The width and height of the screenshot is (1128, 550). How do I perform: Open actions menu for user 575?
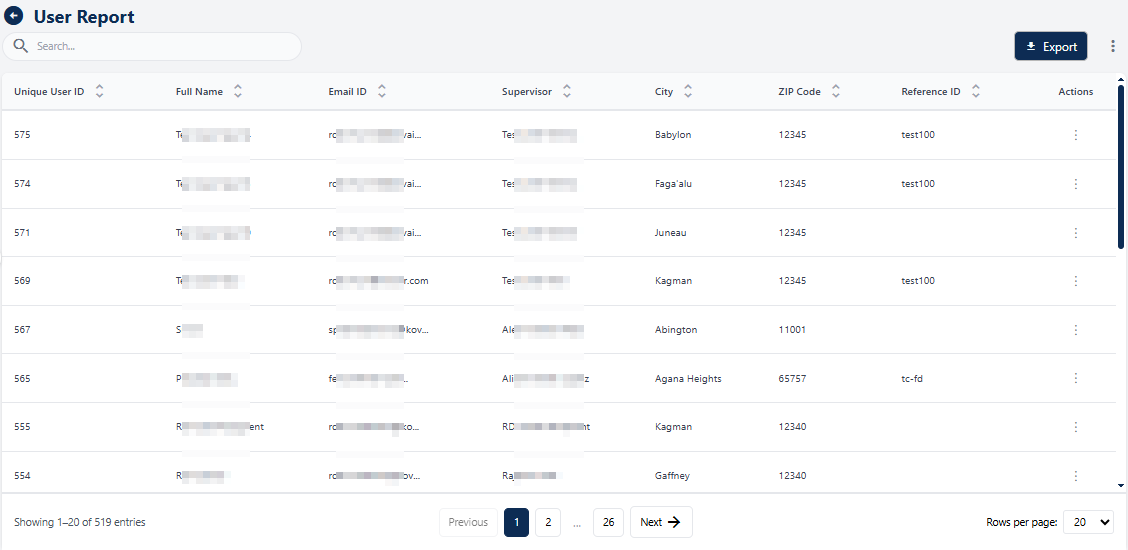click(x=1075, y=135)
